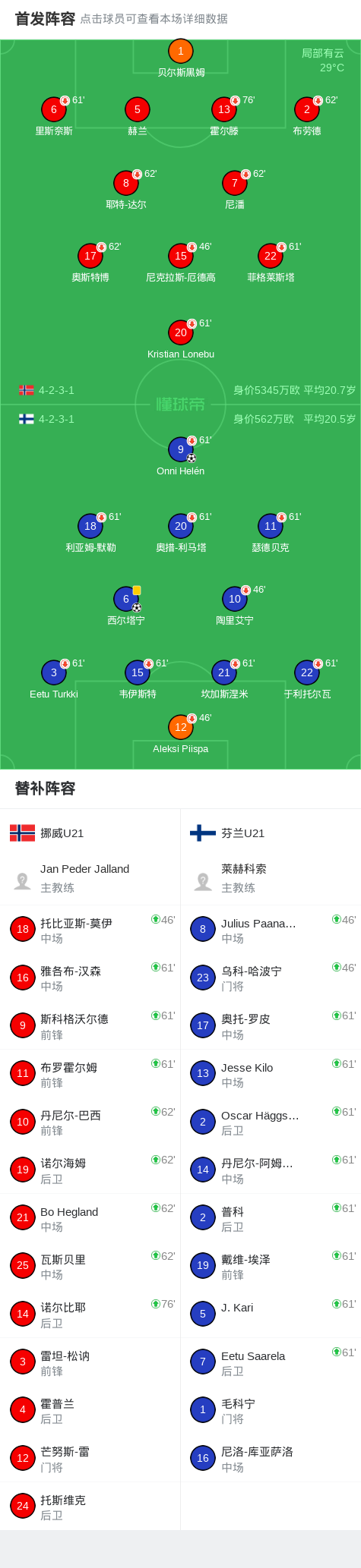
Task: Tap 挪威U21 team name
Action: [x=62, y=833]
